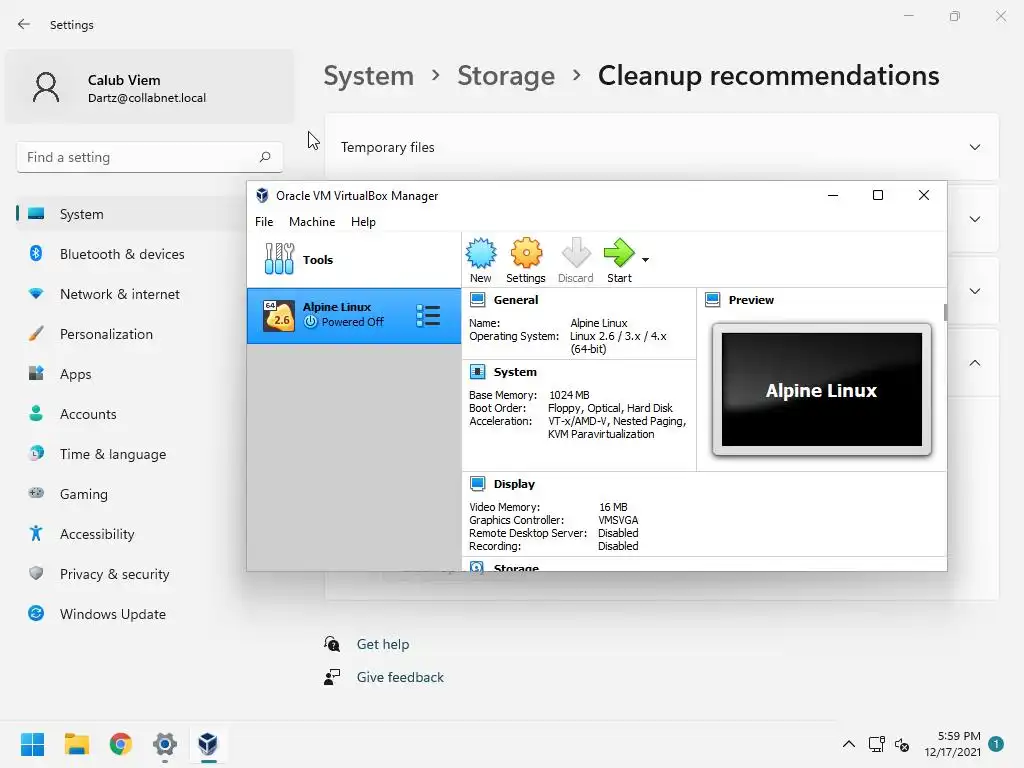Select the Alpine Linux machine entry
Screen dimensions: 1024x768
coord(353,315)
